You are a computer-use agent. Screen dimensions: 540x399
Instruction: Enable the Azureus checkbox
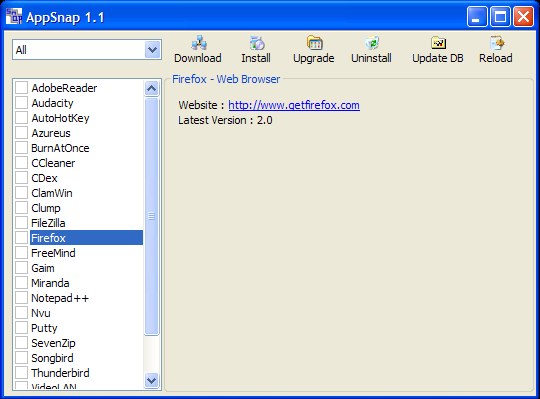(x=21, y=133)
